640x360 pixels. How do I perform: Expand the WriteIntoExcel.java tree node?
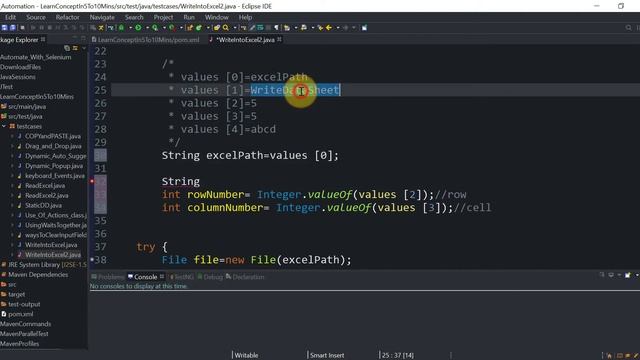pos(12,245)
